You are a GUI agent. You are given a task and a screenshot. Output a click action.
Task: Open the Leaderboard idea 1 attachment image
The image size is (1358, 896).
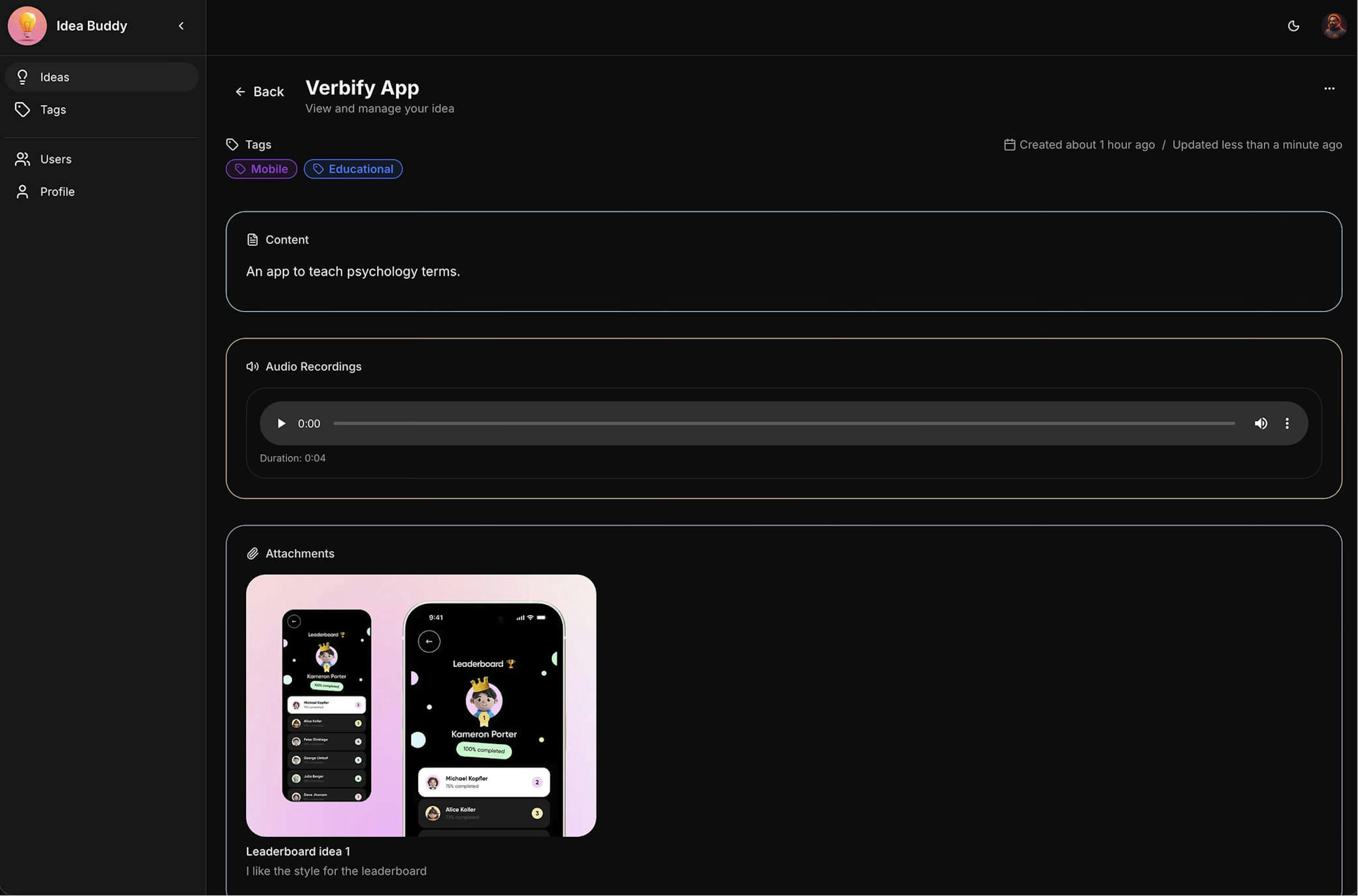pyautogui.click(x=421, y=705)
